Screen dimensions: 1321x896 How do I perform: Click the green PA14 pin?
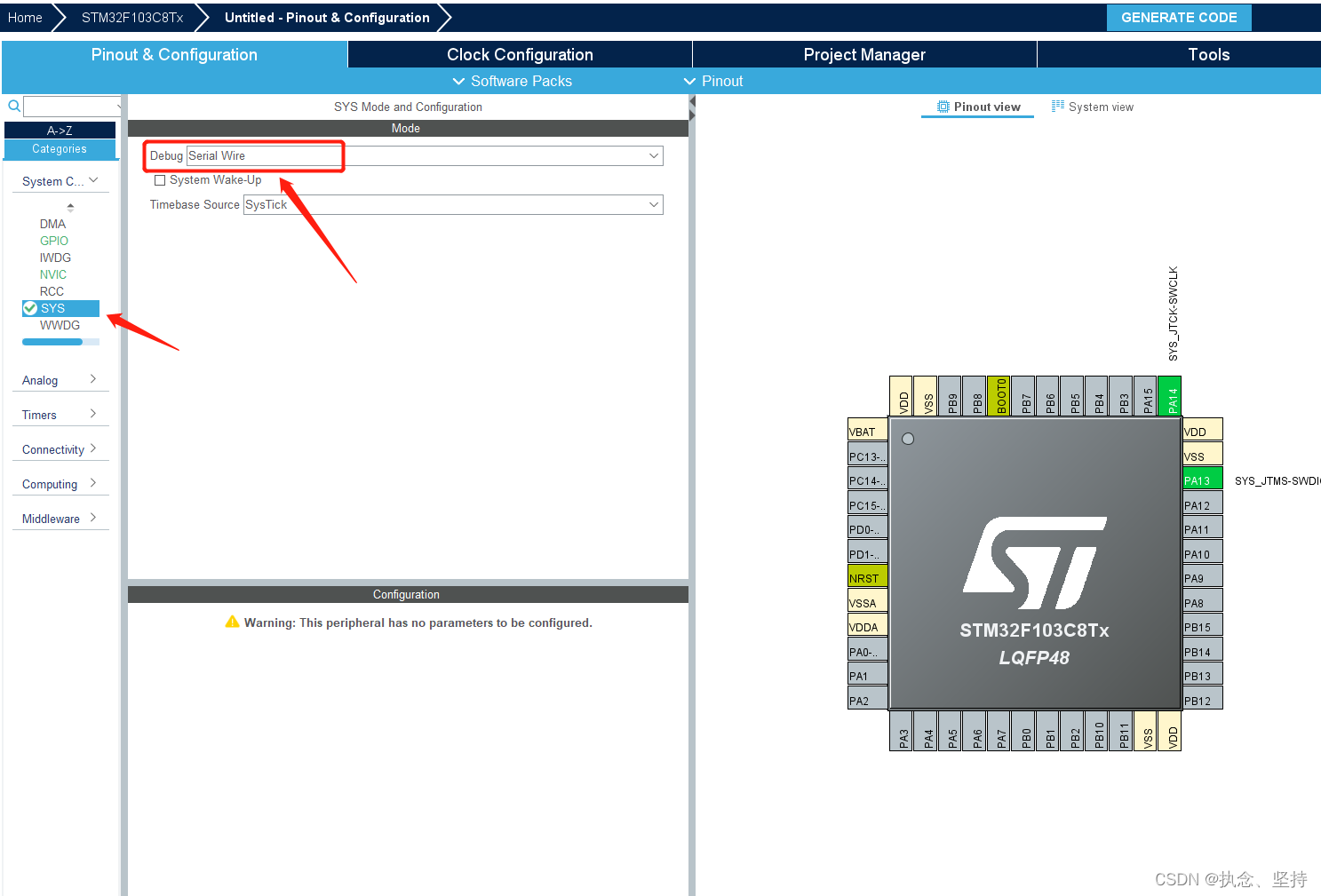click(x=1170, y=396)
